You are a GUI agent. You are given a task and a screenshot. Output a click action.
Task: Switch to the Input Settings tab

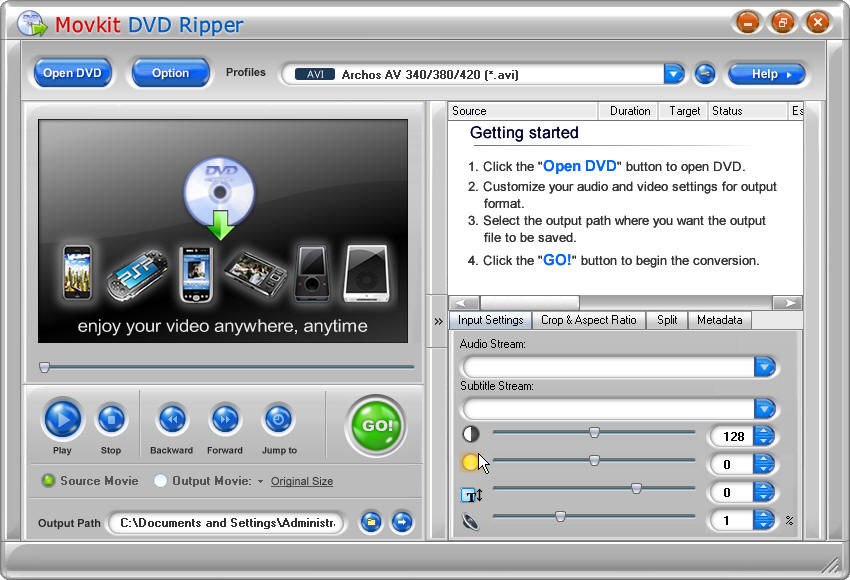point(490,320)
